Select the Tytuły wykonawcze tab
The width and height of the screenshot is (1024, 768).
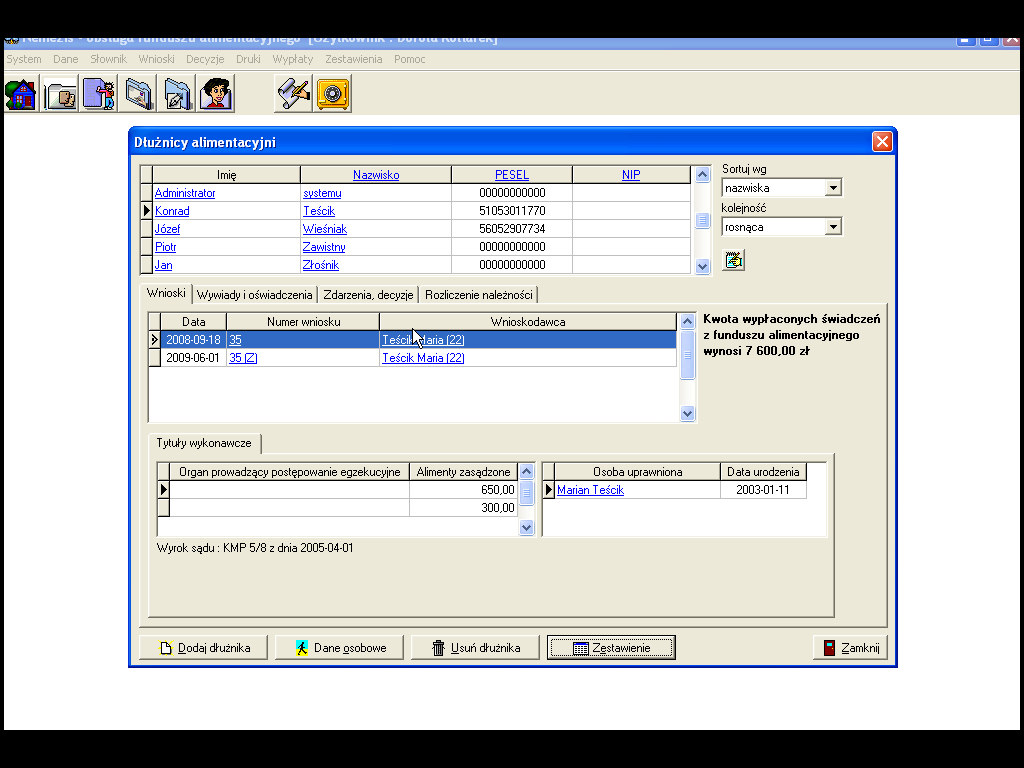204,443
